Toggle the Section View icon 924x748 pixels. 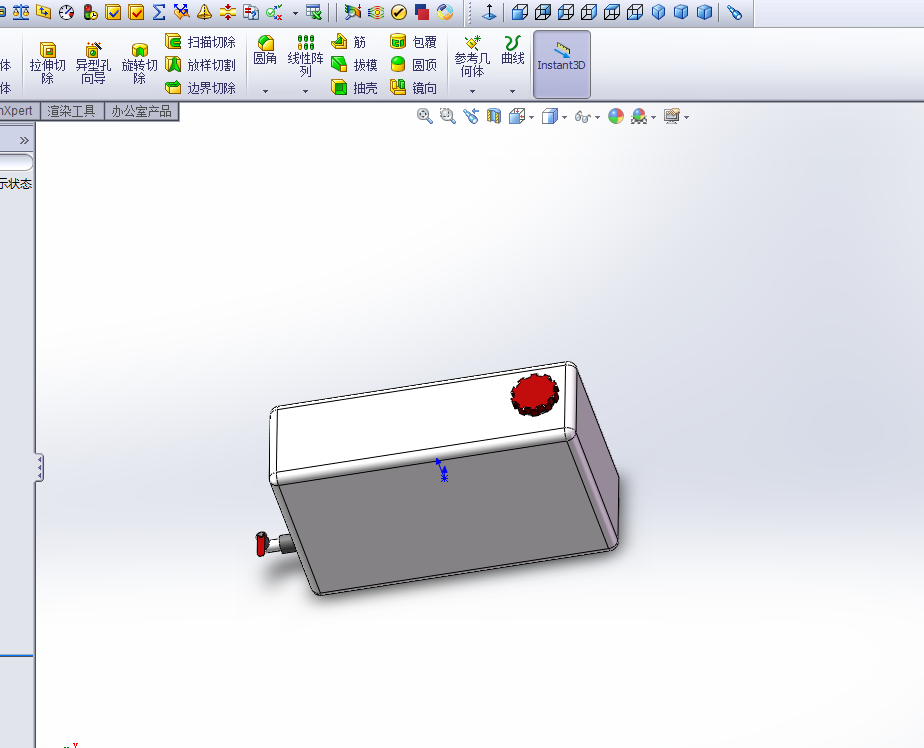(x=494, y=116)
